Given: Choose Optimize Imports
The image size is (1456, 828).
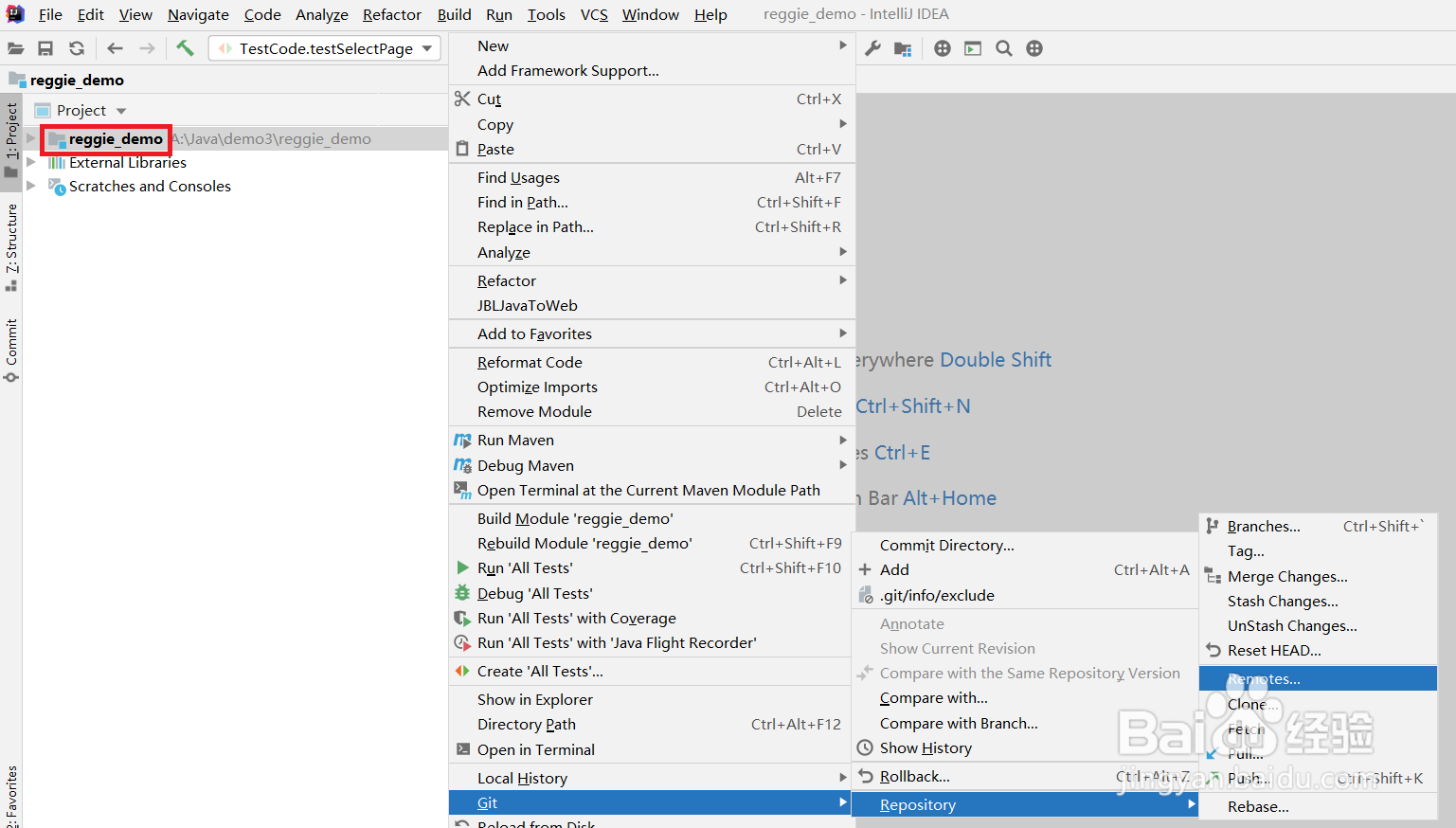Looking at the screenshot, I should (x=652, y=387).
